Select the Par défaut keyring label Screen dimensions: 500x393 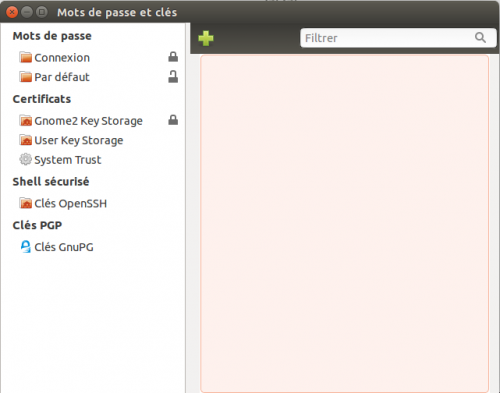tap(62, 77)
